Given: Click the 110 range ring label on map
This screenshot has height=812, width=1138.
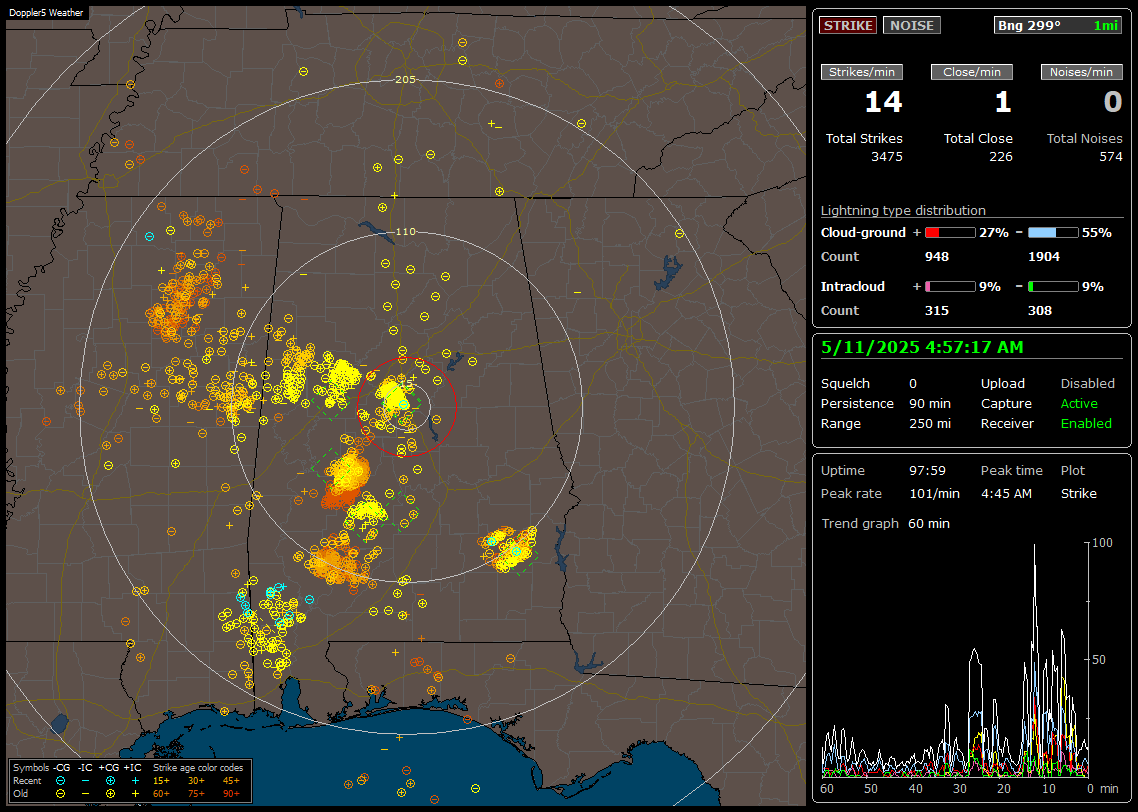Looking at the screenshot, I should click(405, 232).
